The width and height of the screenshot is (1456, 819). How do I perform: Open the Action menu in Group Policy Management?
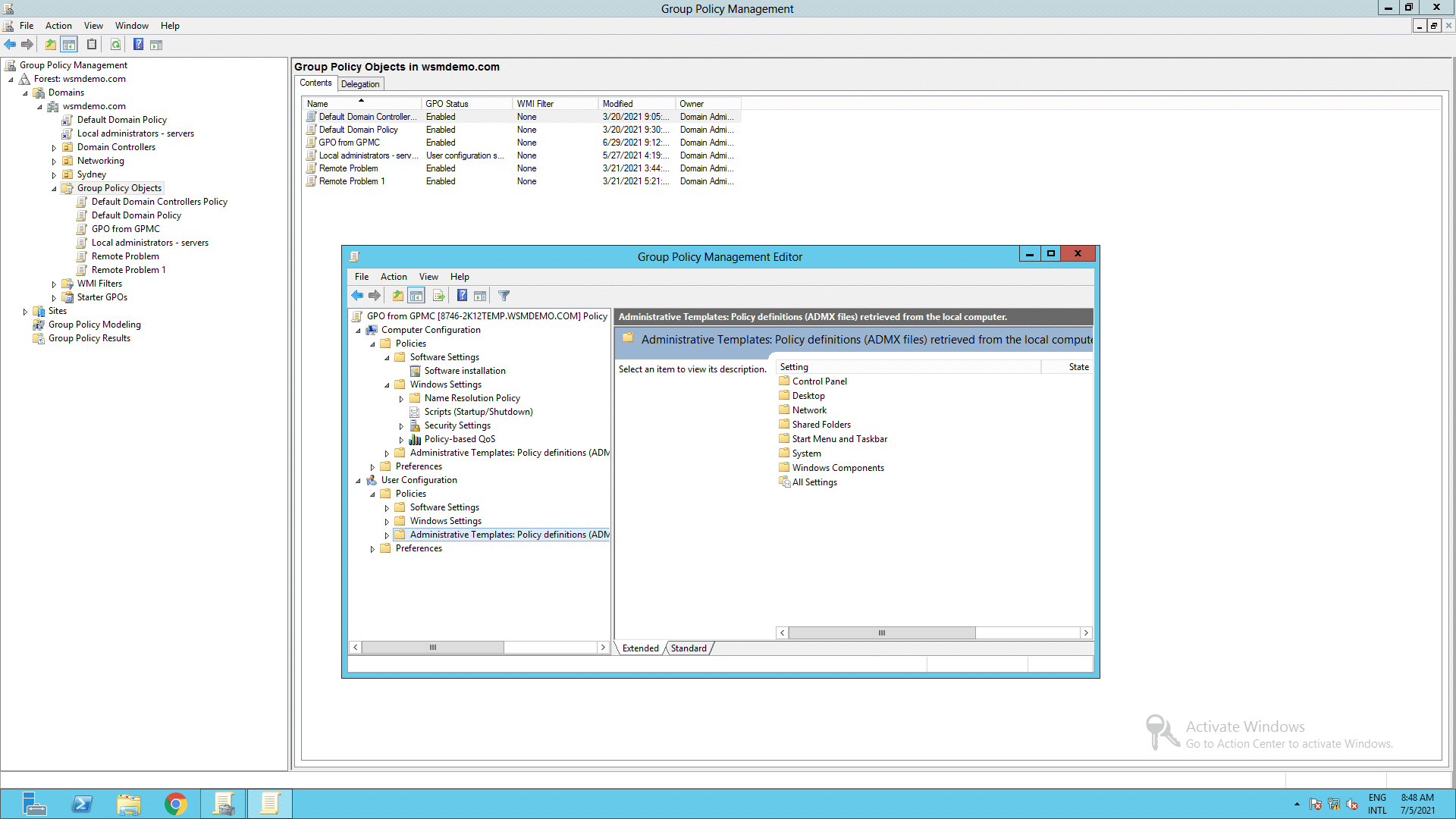(x=58, y=26)
